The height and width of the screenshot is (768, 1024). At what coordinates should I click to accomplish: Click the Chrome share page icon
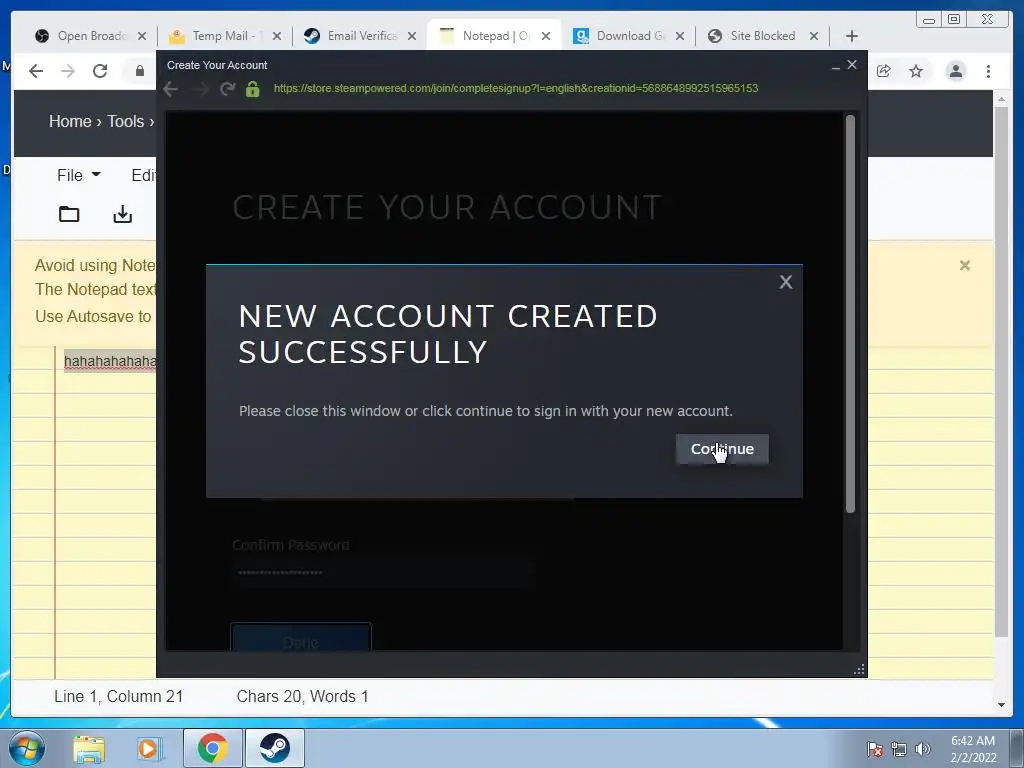pyautogui.click(x=884, y=71)
